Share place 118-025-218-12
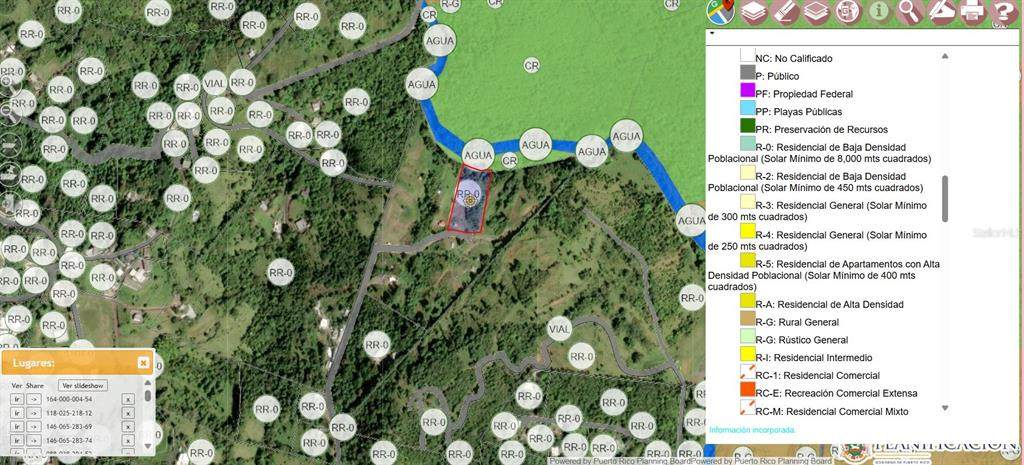The height and width of the screenshot is (465, 1024). pos(32,413)
